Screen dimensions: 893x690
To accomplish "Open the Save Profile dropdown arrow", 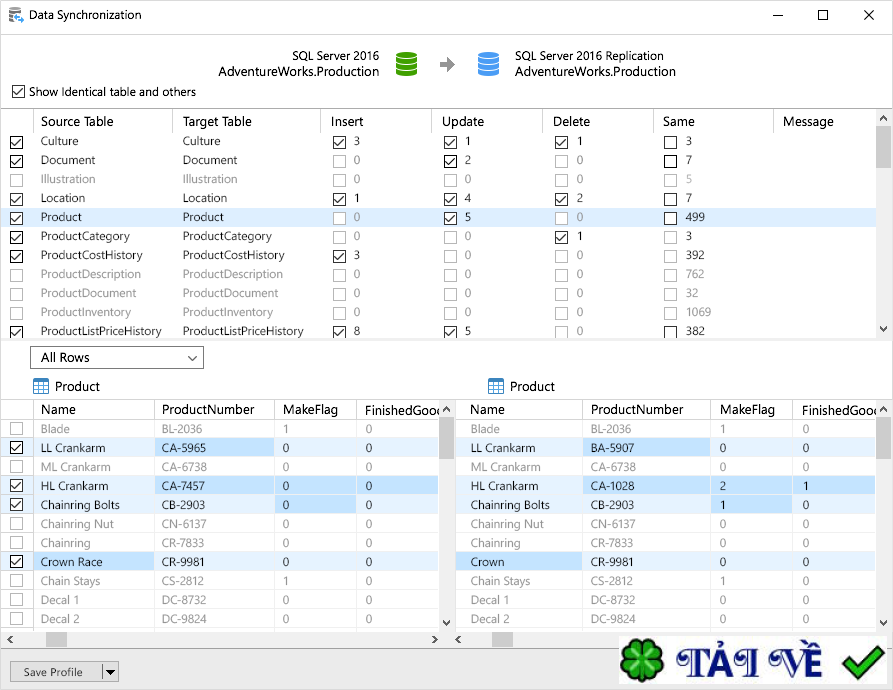I will [x=110, y=672].
